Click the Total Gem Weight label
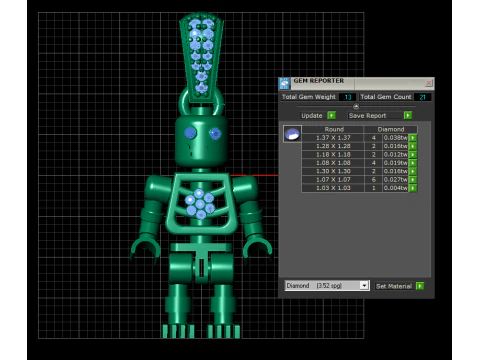 point(309,97)
